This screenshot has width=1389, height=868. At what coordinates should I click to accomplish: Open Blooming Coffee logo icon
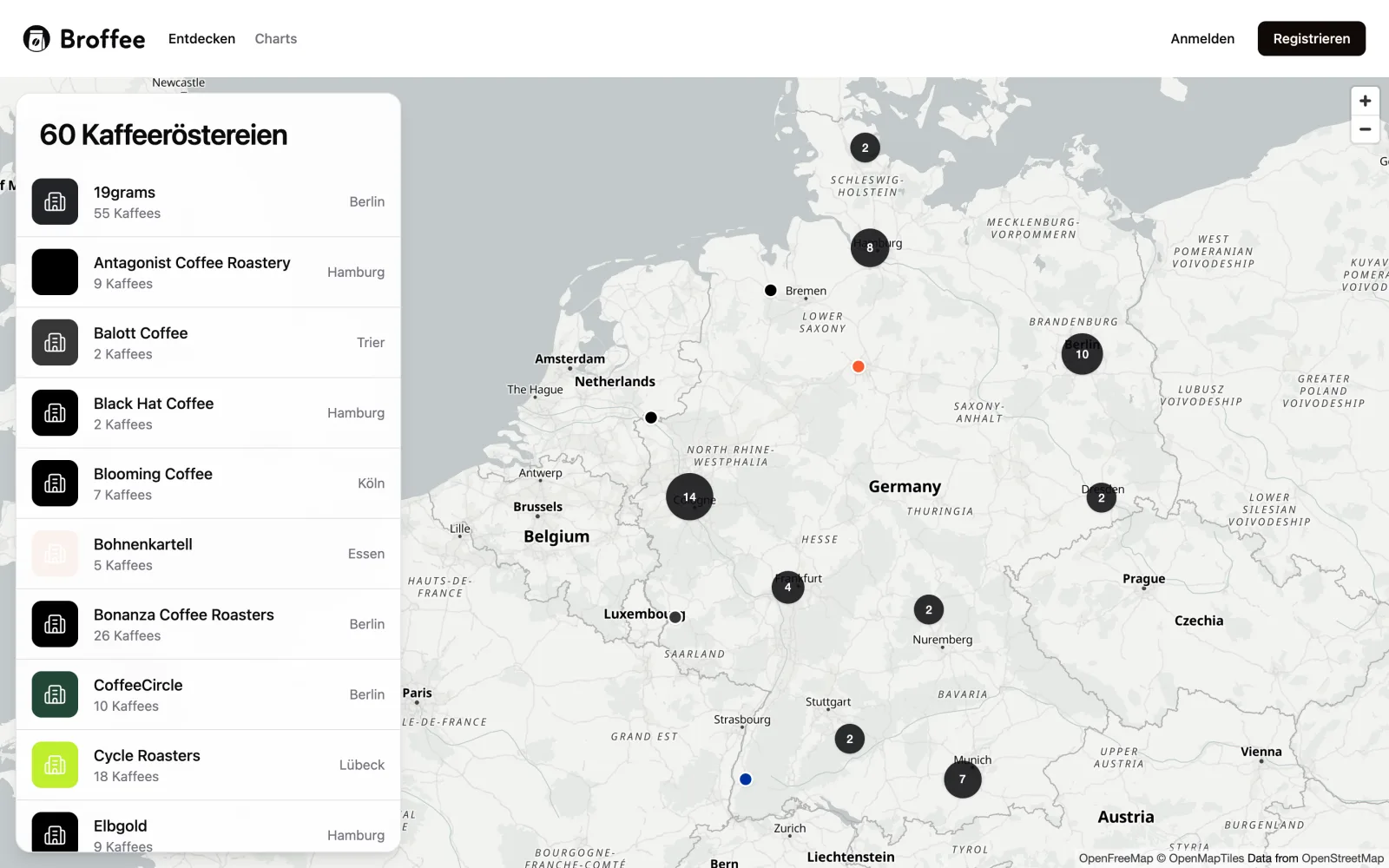click(55, 483)
